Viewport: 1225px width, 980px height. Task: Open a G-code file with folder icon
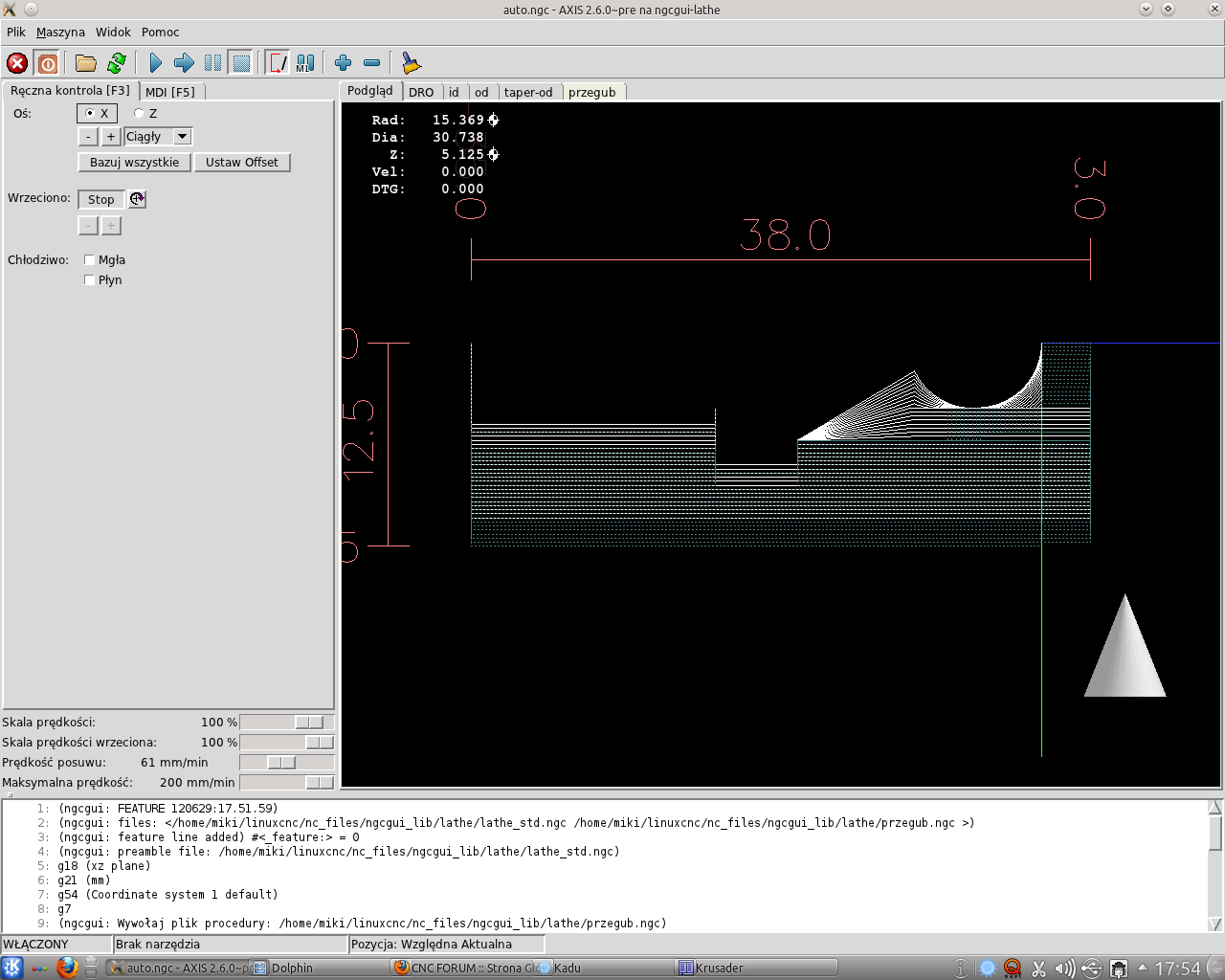click(x=86, y=63)
